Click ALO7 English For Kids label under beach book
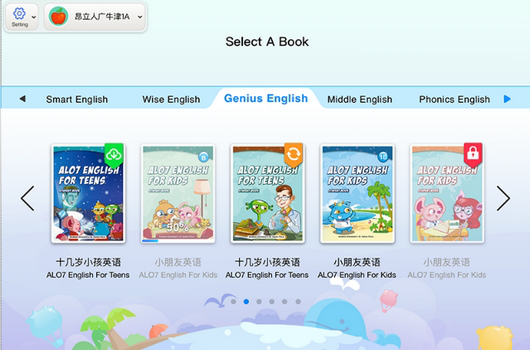Screen dimensions: 530x364 357,275
